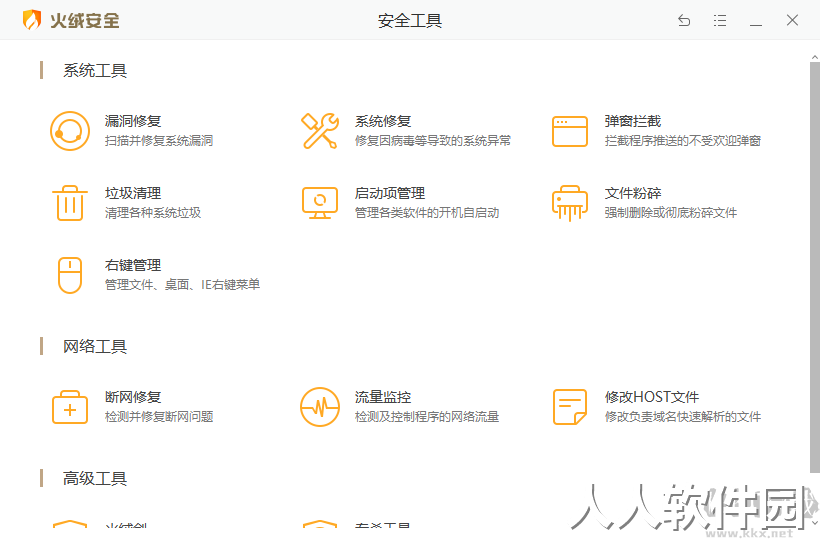This screenshot has width=820, height=540.
Task: Open the 垃圾清理 trash can icon
Action: 70,203
